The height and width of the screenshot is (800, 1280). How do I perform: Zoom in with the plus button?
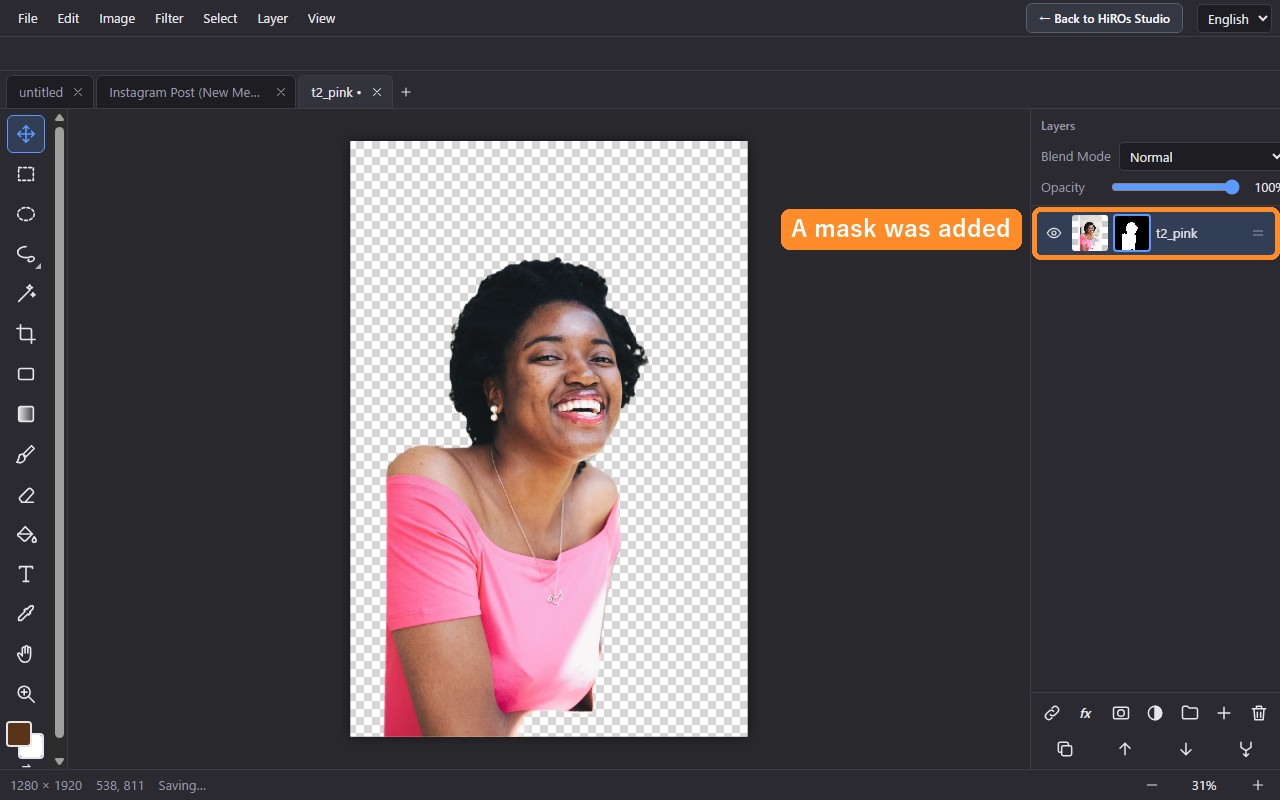pos(1258,785)
